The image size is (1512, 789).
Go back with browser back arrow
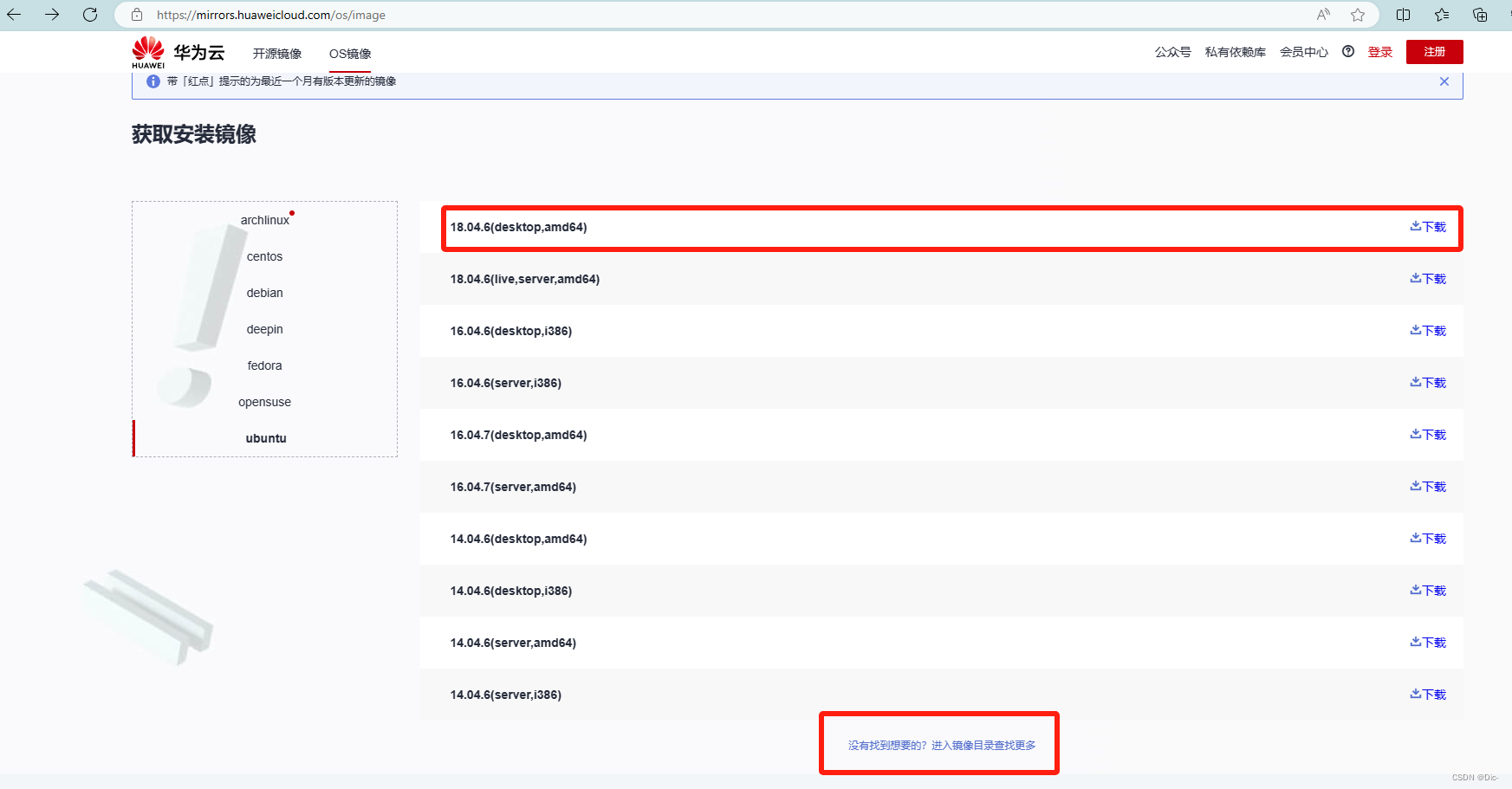click(x=15, y=15)
